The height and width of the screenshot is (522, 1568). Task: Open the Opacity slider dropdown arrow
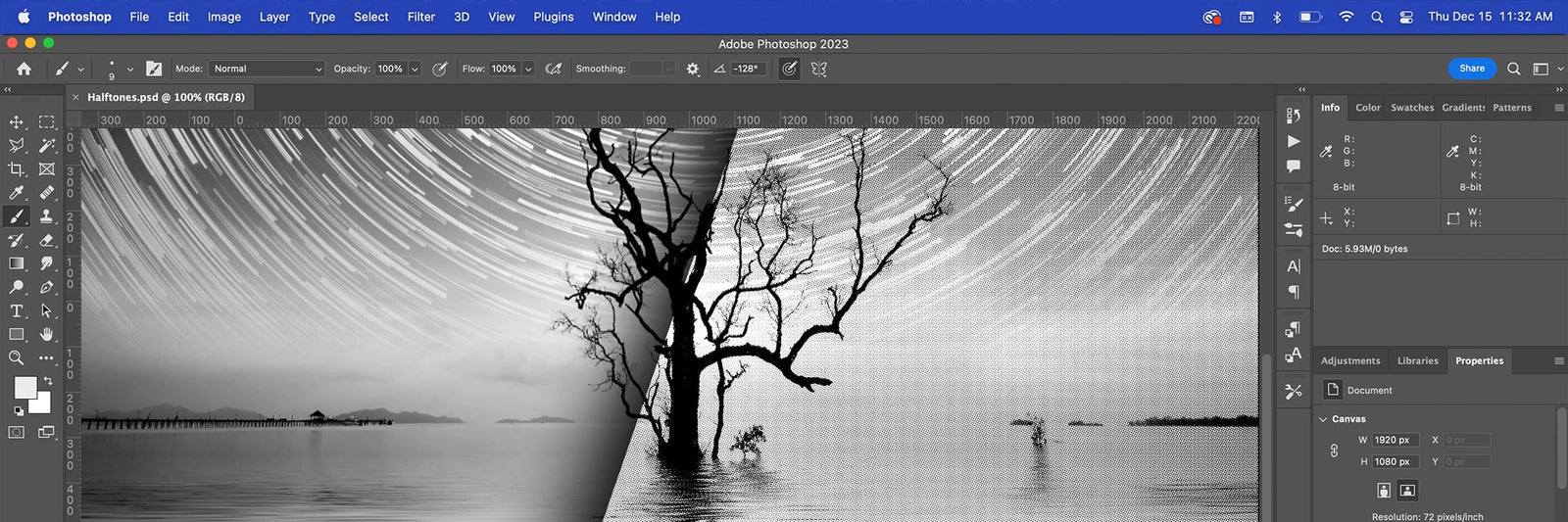pyautogui.click(x=415, y=69)
